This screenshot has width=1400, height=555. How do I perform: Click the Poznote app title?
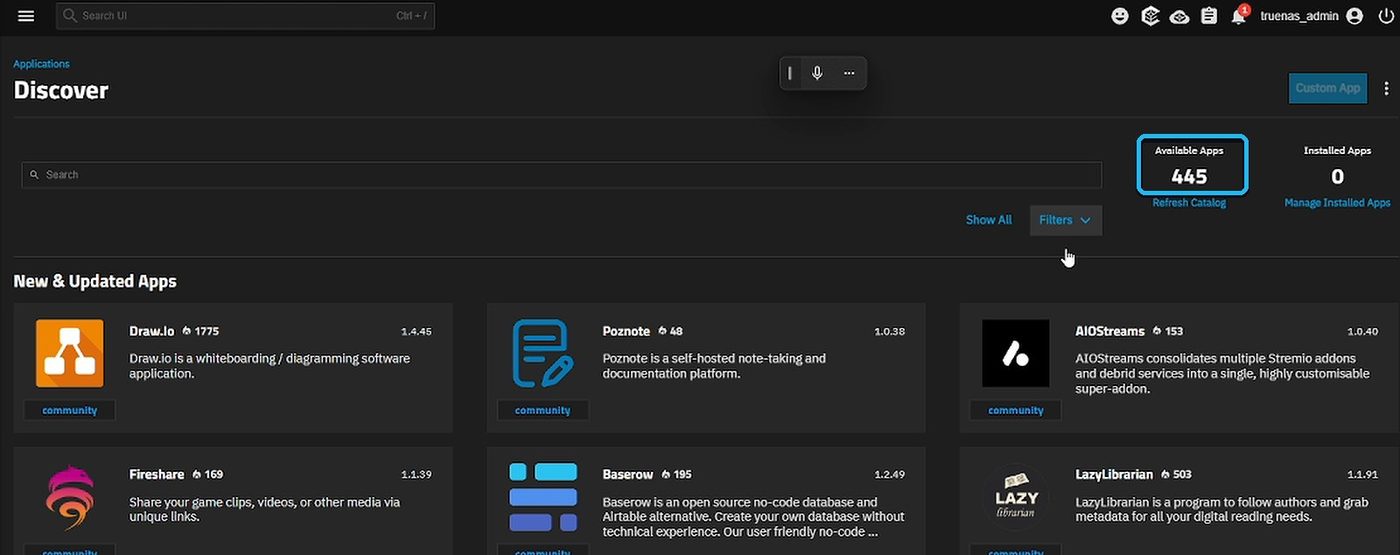pos(627,331)
